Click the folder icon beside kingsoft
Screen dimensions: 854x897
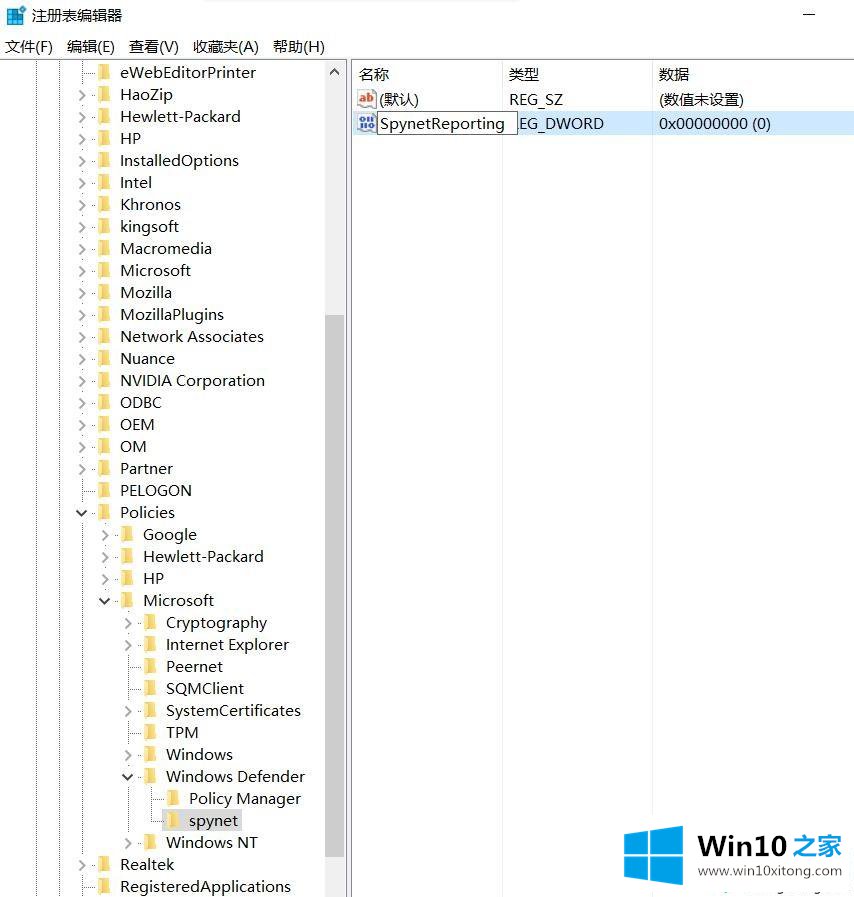(x=104, y=227)
